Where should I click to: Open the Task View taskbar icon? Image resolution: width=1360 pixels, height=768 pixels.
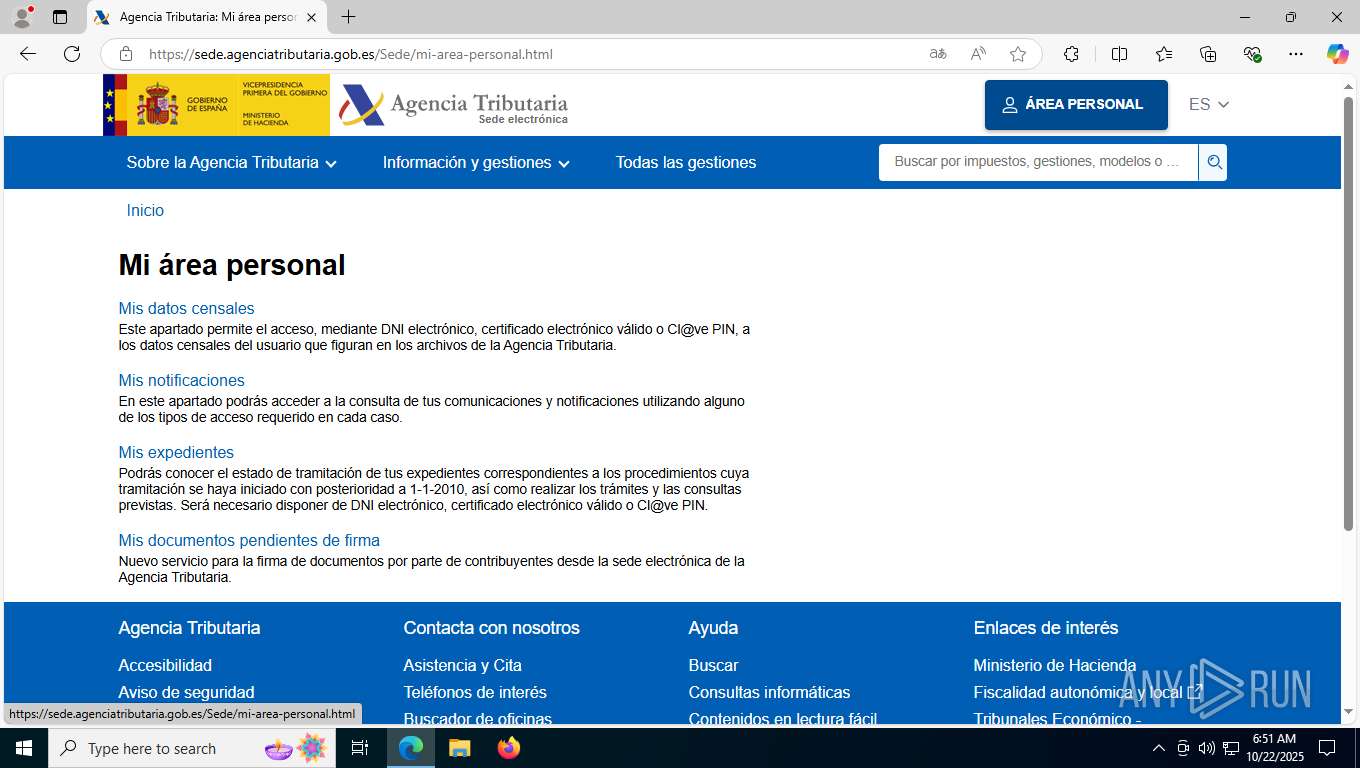click(x=360, y=748)
